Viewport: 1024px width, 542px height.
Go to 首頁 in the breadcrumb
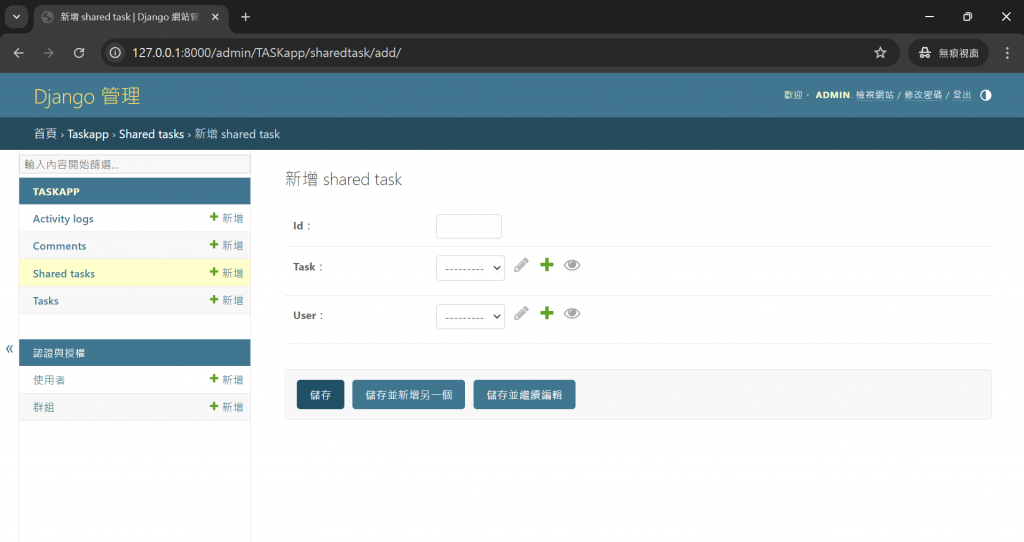(x=45, y=134)
